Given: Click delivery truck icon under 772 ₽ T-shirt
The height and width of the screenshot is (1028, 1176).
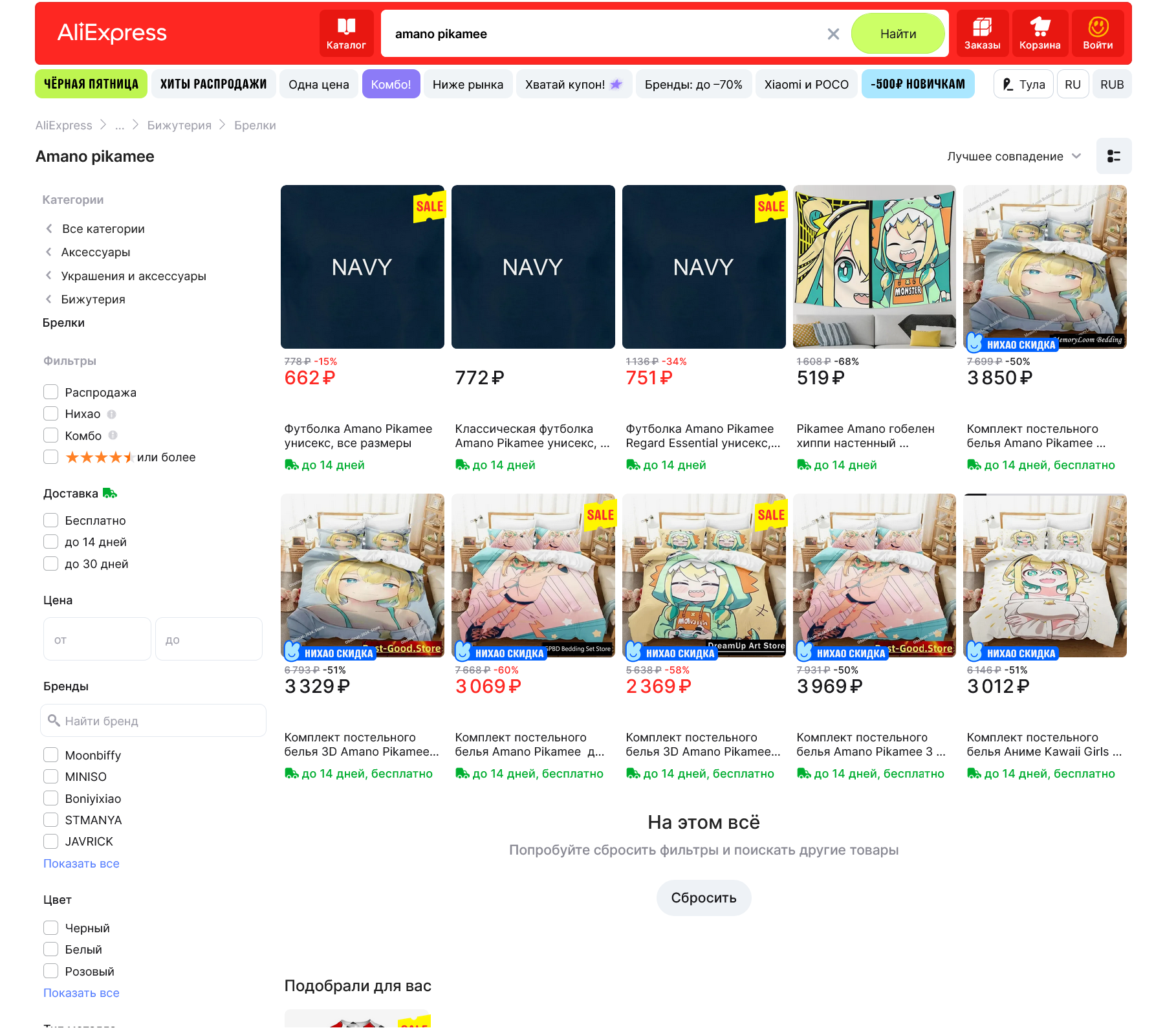Looking at the screenshot, I should tap(462, 465).
